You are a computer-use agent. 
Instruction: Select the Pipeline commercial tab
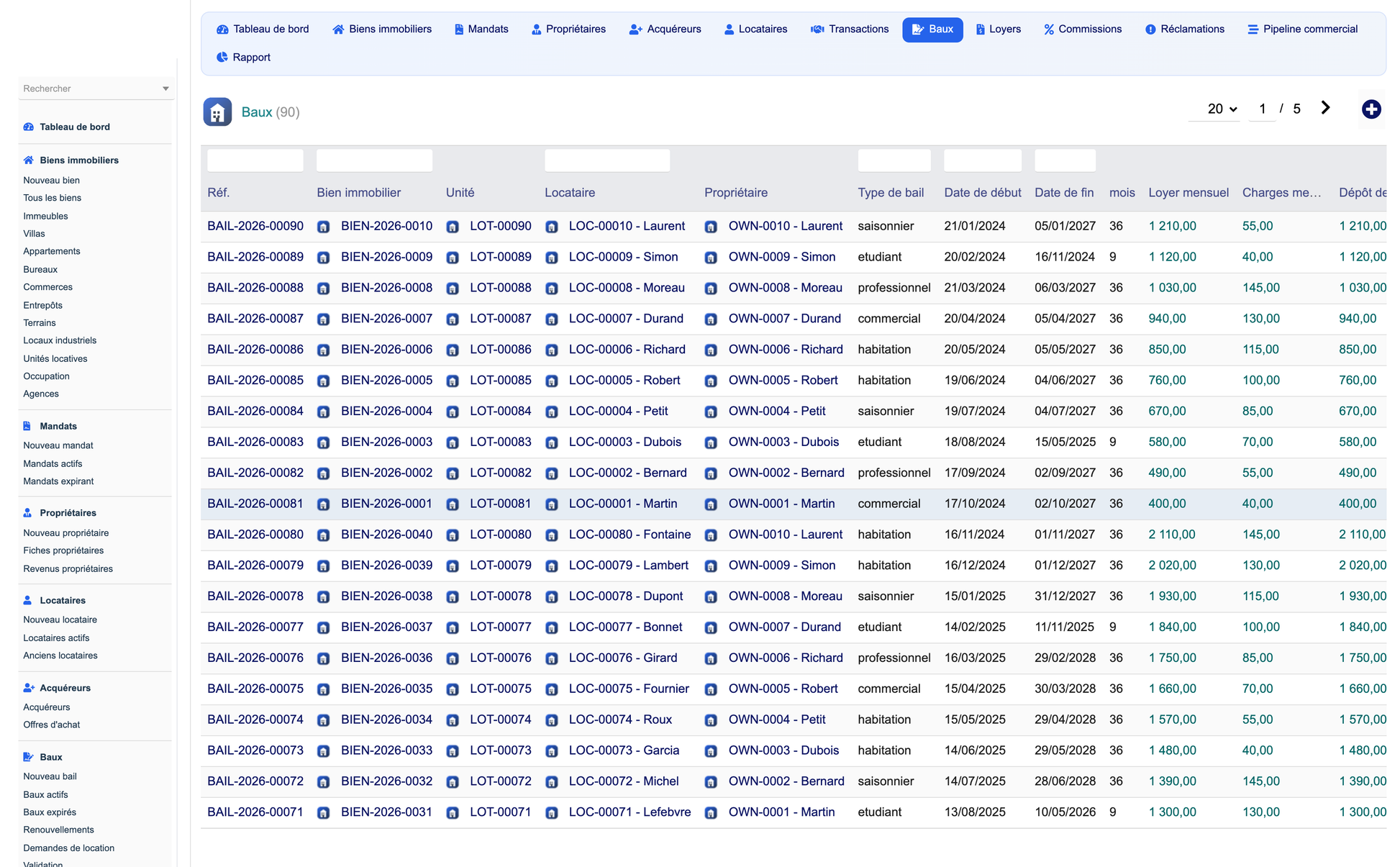[x=1303, y=29]
